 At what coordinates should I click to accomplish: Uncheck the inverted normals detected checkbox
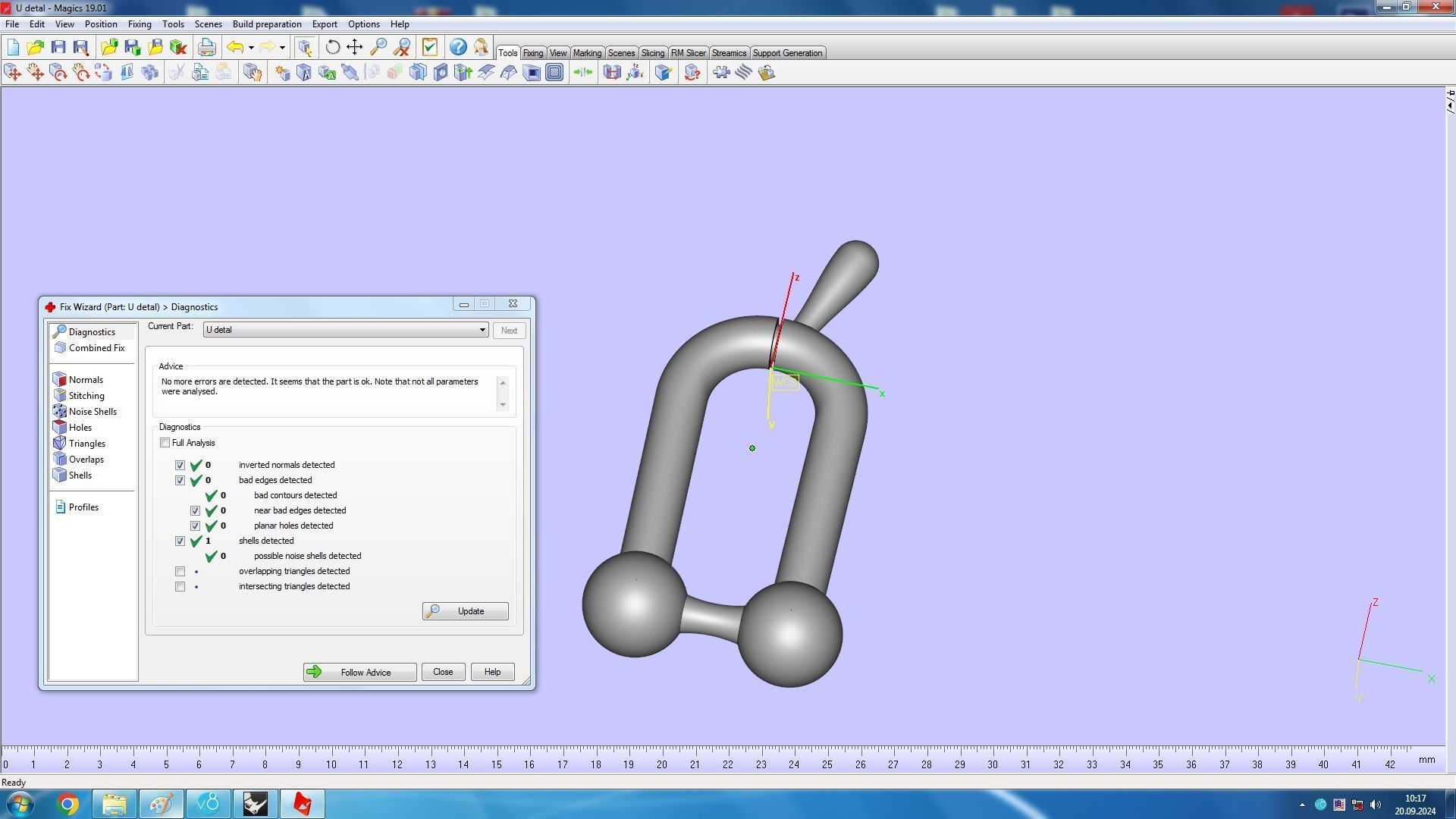click(180, 466)
